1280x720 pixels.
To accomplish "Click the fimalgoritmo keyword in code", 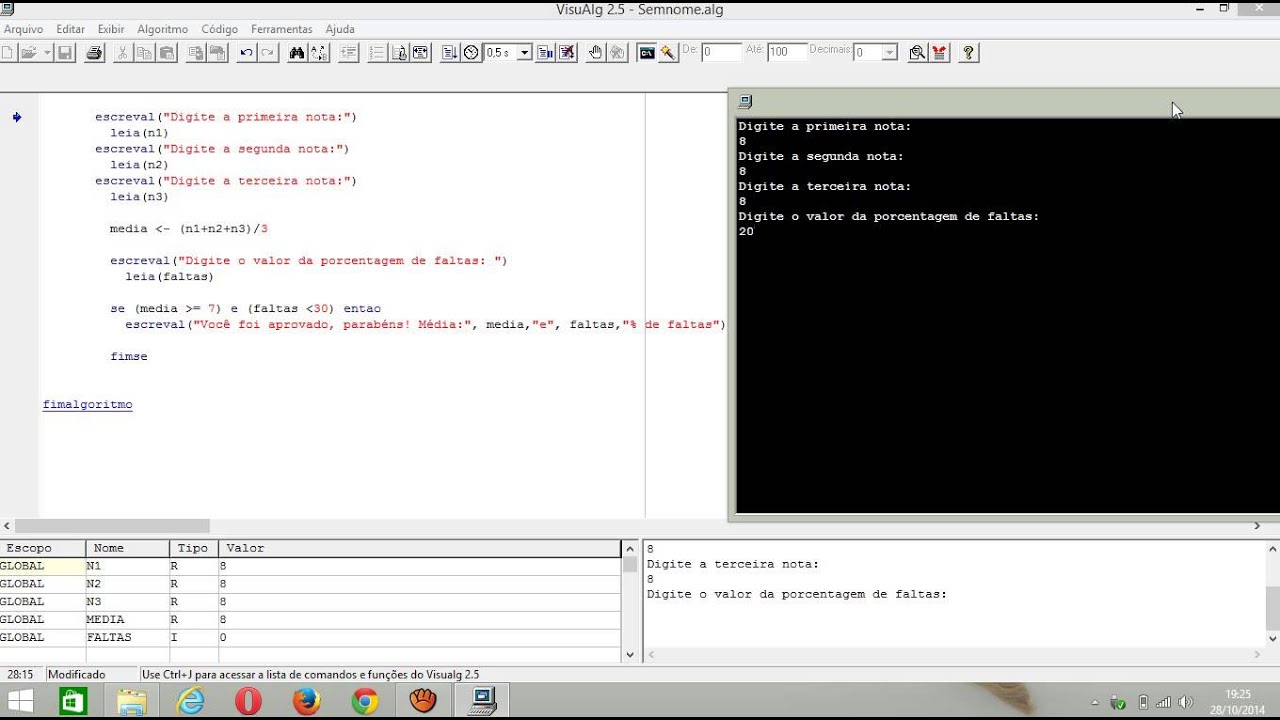I will [87, 405].
